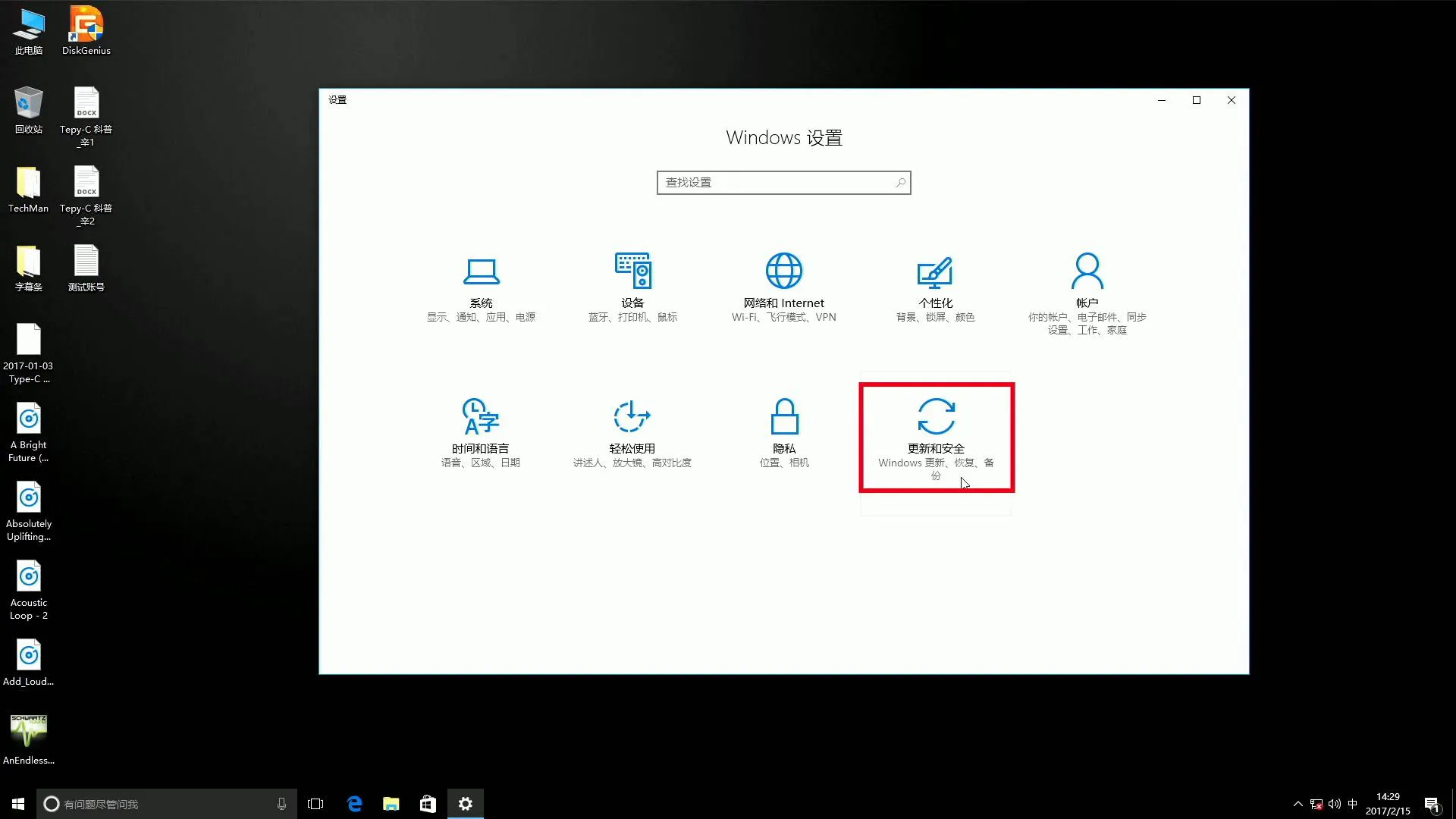Open the Windows Start menu
Image resolution: width=1456 pixels, height=819 pixels.
[18, 804]
